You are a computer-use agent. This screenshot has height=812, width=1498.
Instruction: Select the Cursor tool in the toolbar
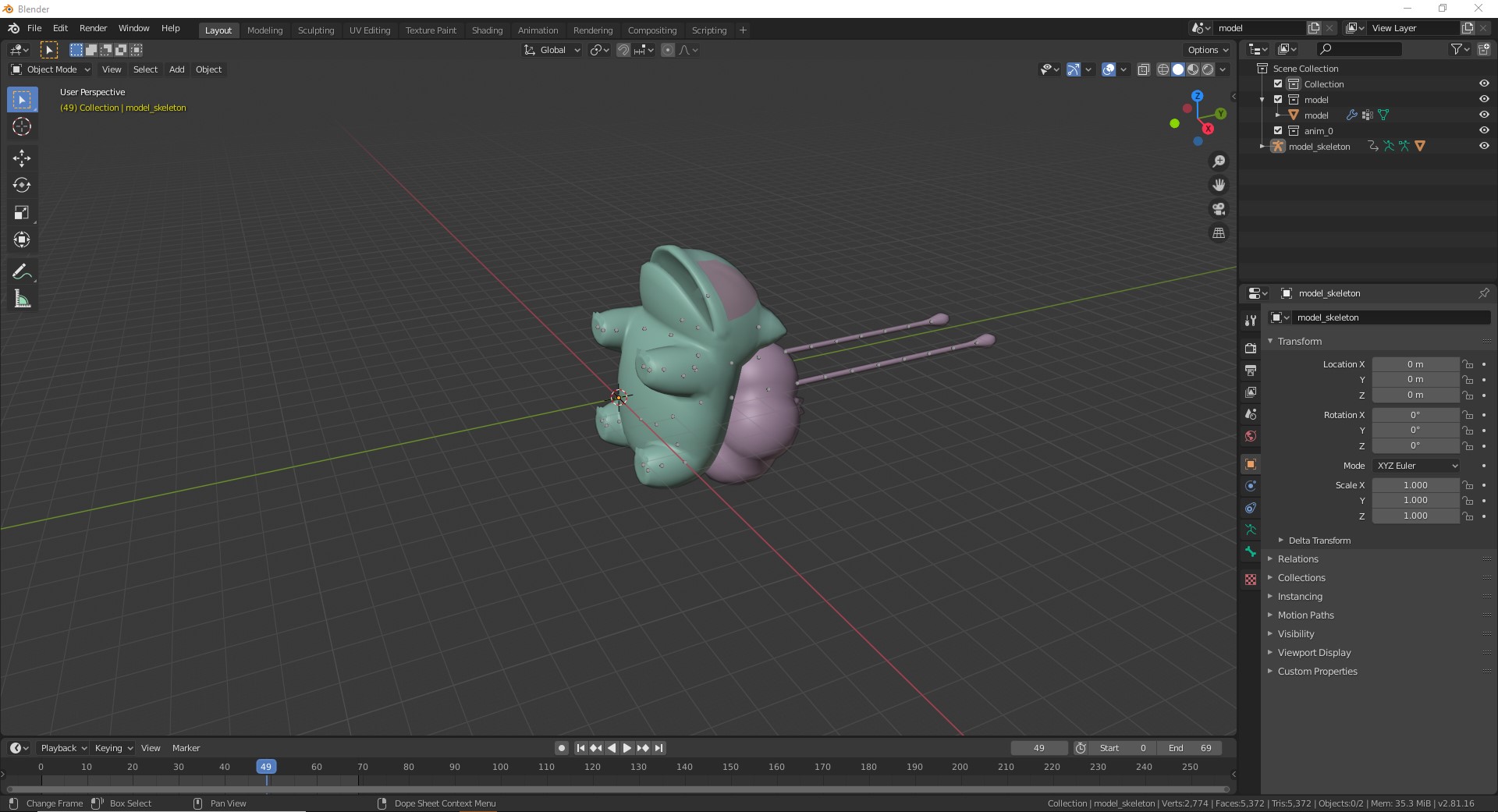tap(22, 127)
